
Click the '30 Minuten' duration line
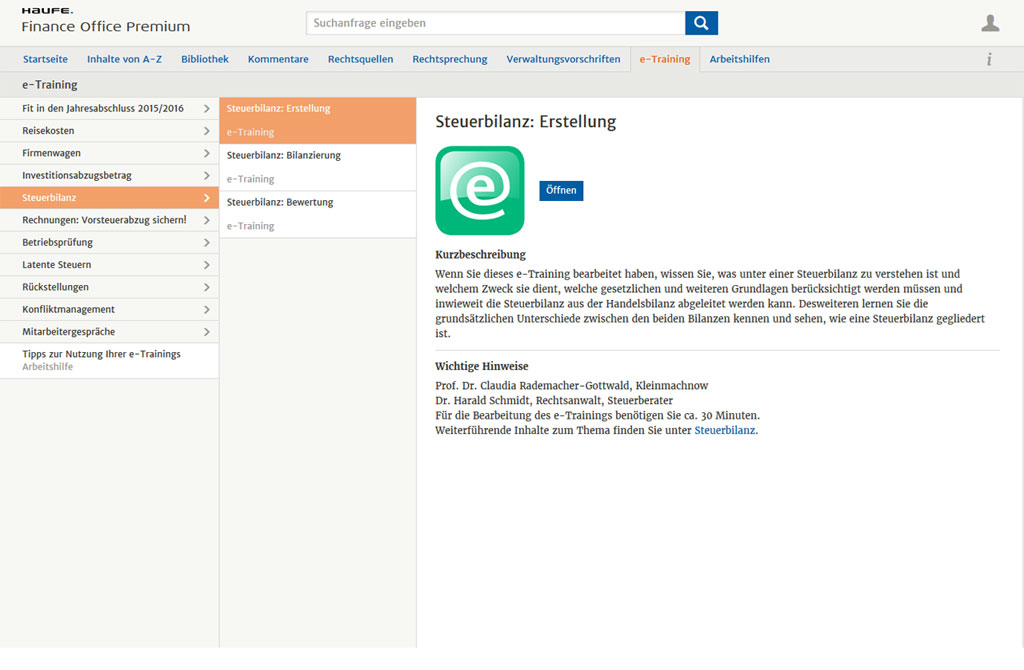coord(598,415)
